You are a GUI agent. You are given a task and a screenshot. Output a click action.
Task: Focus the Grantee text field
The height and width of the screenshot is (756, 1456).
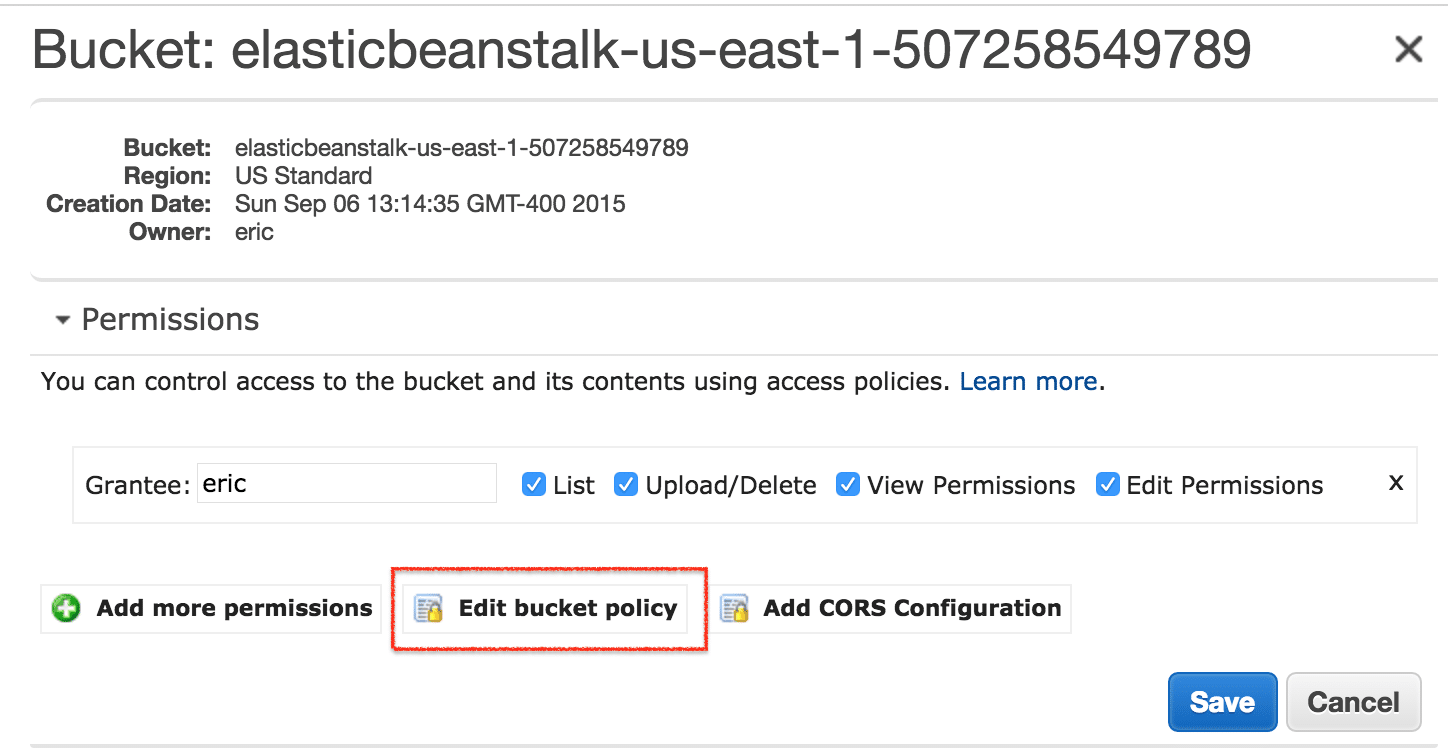click(x=346, y=484)
